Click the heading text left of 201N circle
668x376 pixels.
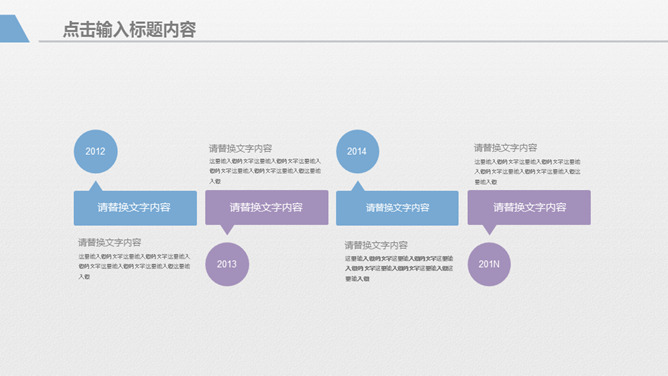(x=376, y=245)
